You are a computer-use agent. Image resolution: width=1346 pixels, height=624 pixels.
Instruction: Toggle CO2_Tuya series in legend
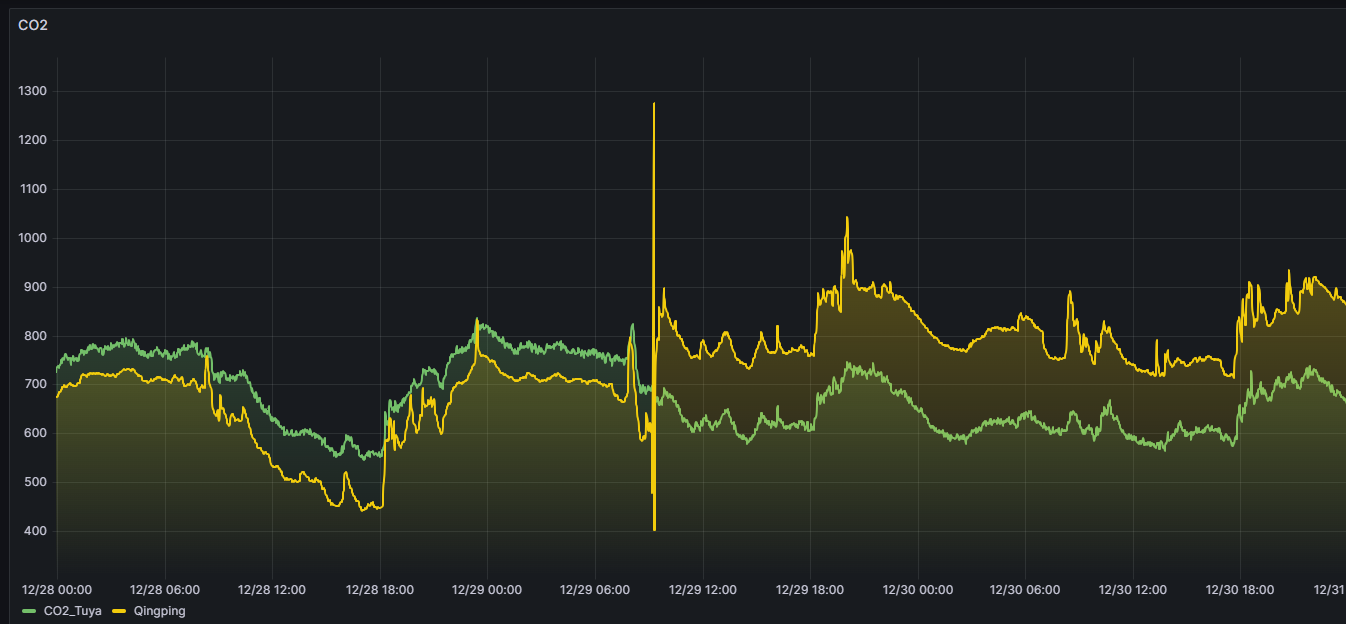coord(71,610)
